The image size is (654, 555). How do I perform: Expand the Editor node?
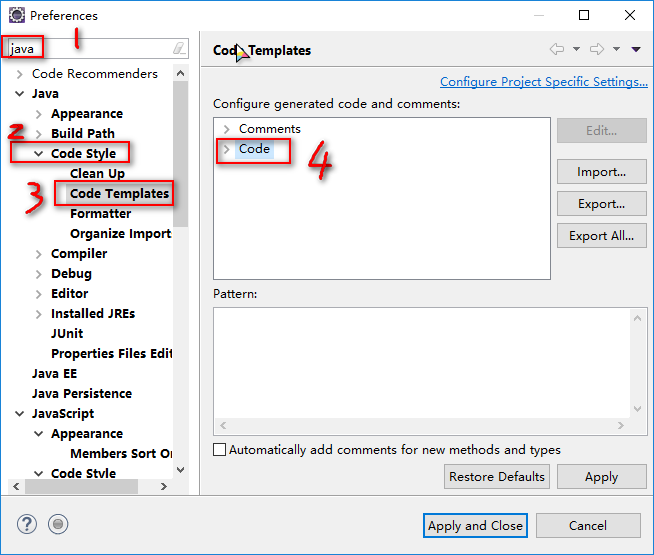[x=38, y=294]
